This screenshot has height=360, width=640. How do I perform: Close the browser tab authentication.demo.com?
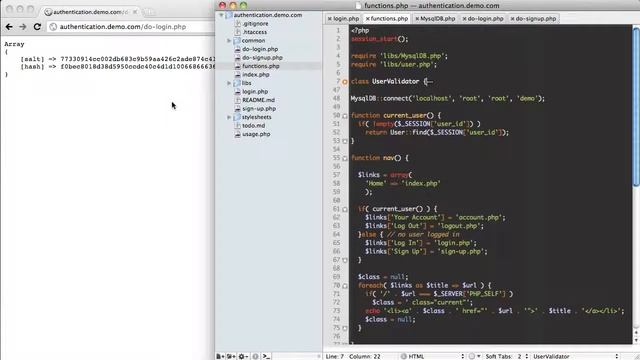(135, 12)
